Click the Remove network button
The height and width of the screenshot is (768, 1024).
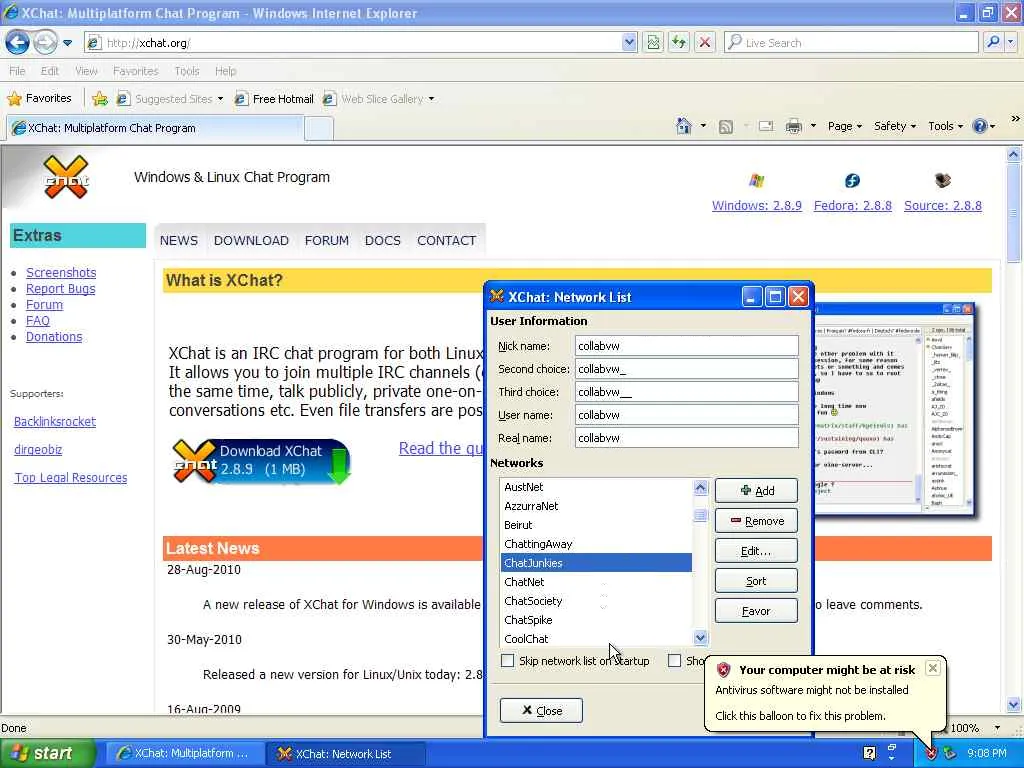coord(756,521)
